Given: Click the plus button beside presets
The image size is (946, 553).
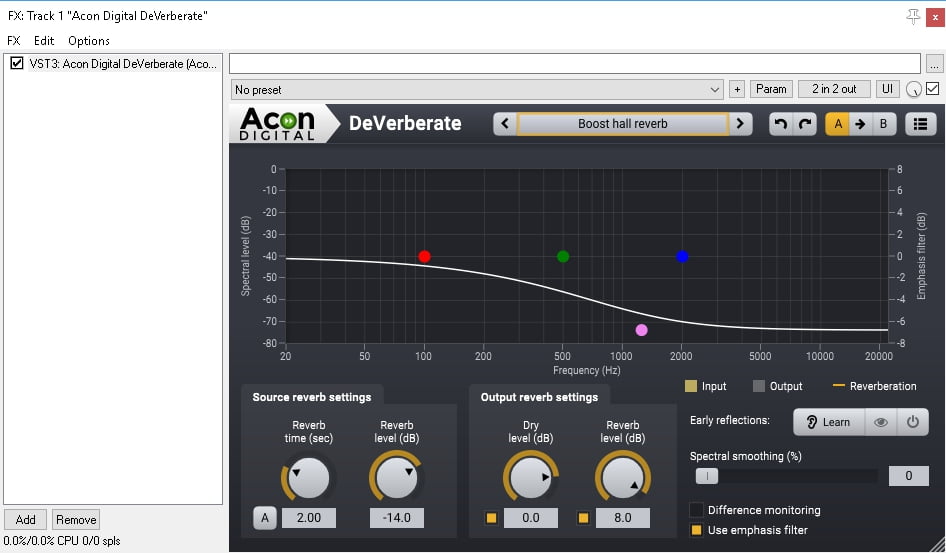Looking at the screenshot, I should point(737,89).
